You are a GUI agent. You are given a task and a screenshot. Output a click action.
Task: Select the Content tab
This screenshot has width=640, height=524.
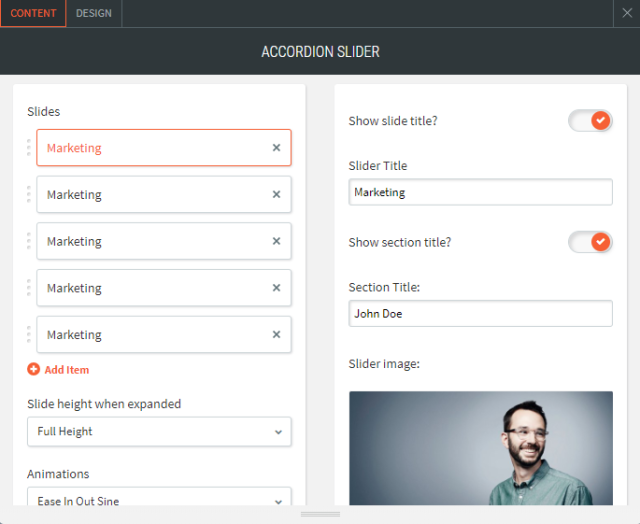point(33,13)
